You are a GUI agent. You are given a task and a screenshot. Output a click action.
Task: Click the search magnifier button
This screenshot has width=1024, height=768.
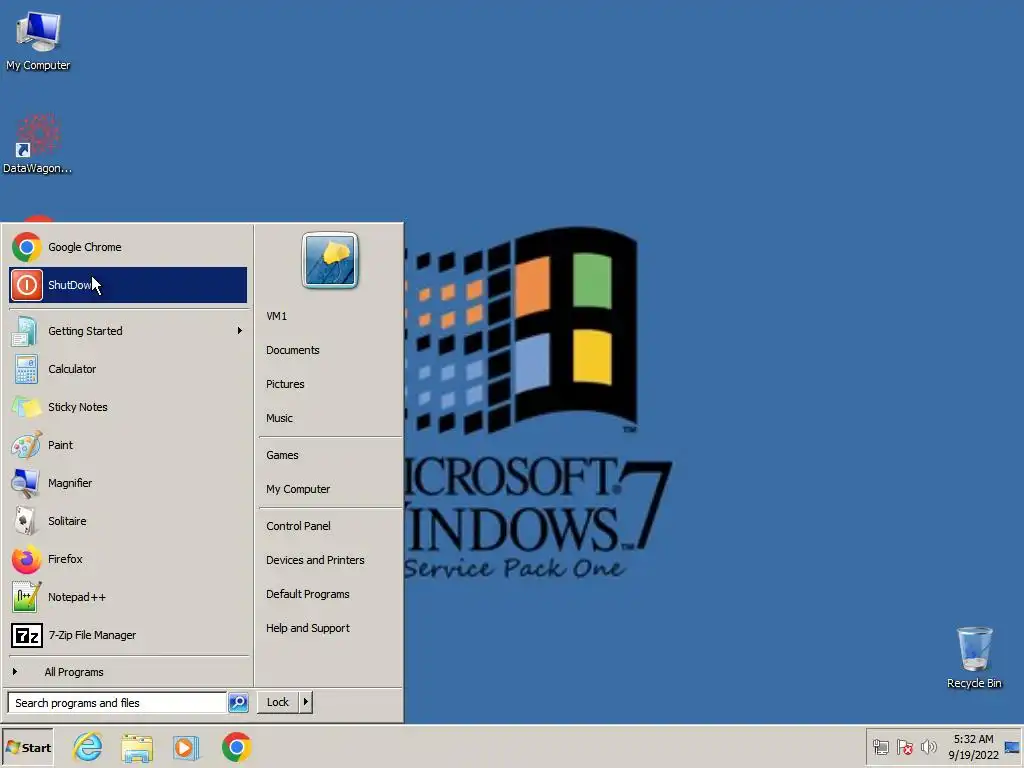pos(238,703)
